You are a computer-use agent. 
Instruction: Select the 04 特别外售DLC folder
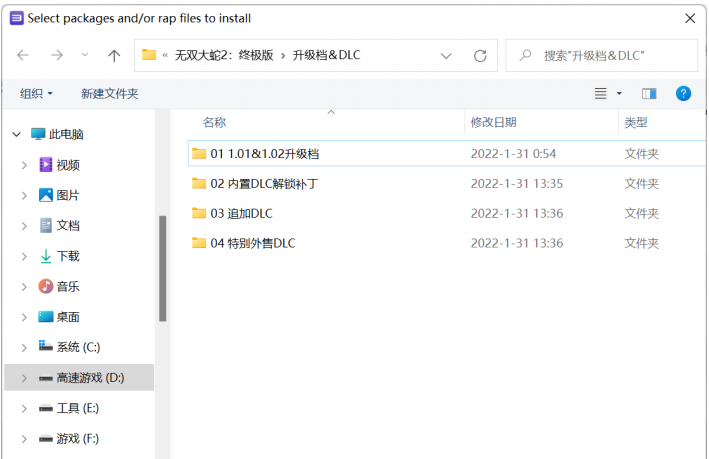tap(252, 243)
